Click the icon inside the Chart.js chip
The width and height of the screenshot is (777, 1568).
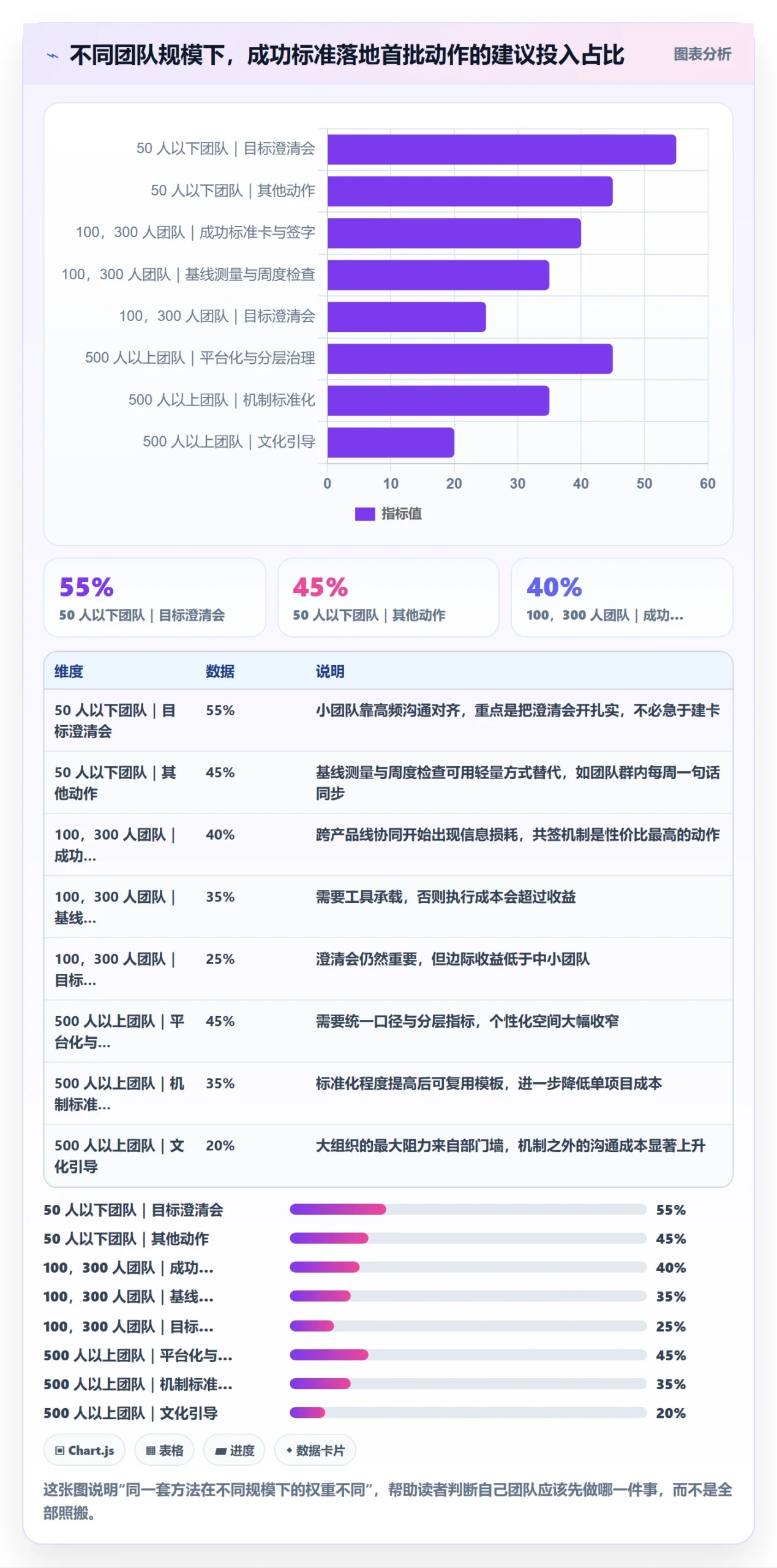click(x=59, y=1450)
